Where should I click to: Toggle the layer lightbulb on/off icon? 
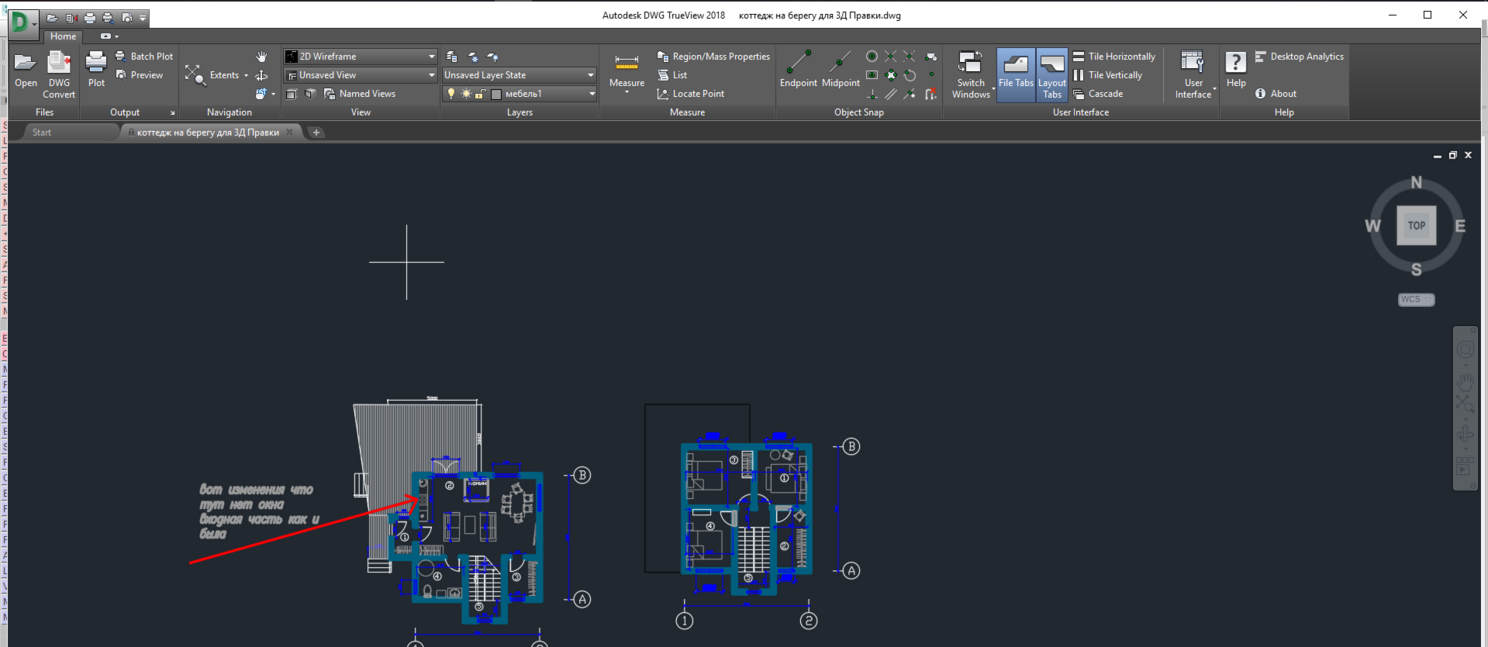click(451, 94)
